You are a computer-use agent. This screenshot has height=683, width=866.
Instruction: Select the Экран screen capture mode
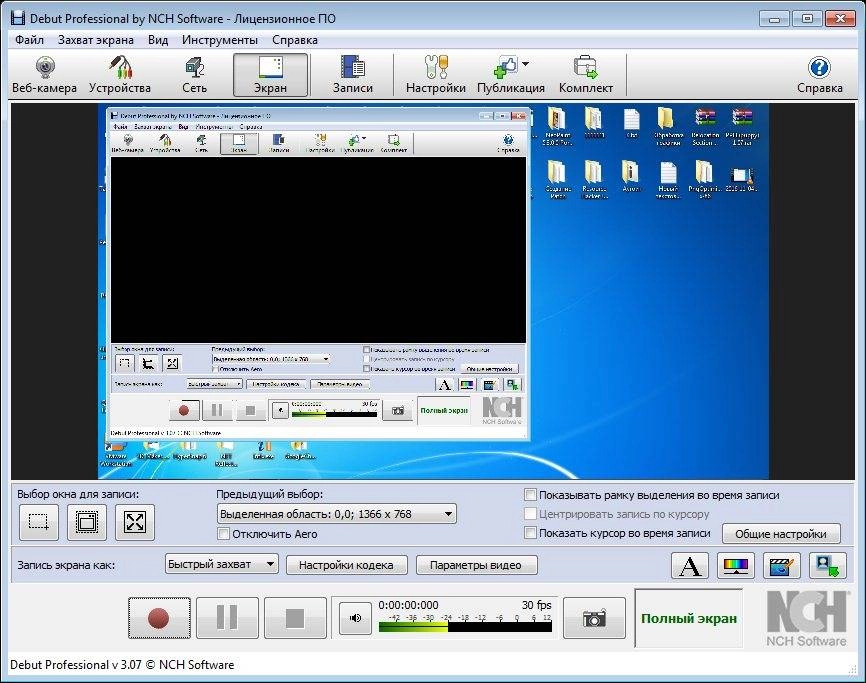[x=270, y=75]
